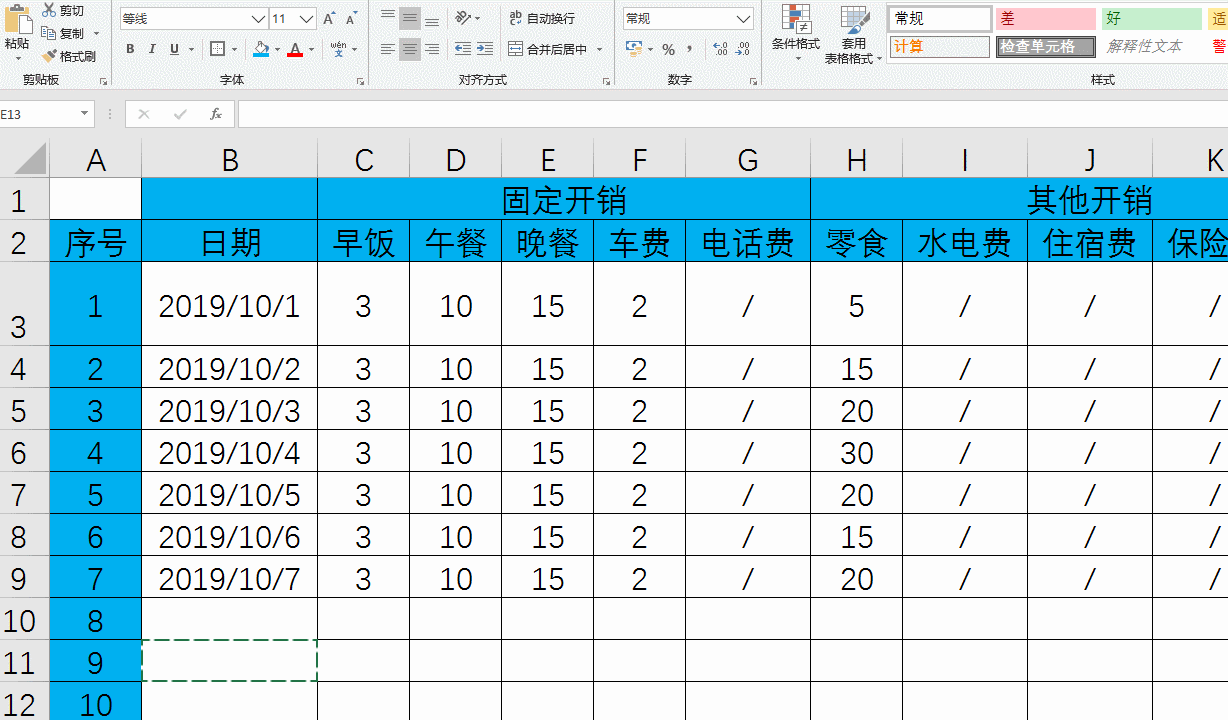Image resolution: width=1228 pixels, height=720 pixels.
Task: Apply the 常规 (Normal) cell style
Action: click(939, 19)
